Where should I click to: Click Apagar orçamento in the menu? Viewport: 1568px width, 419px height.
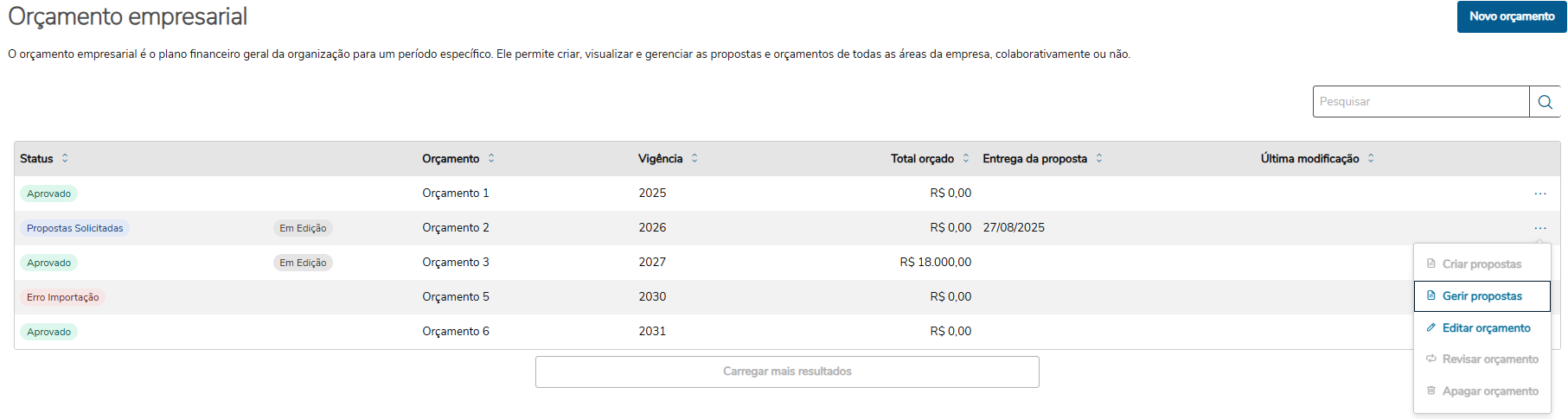(x=1489, y=391)
